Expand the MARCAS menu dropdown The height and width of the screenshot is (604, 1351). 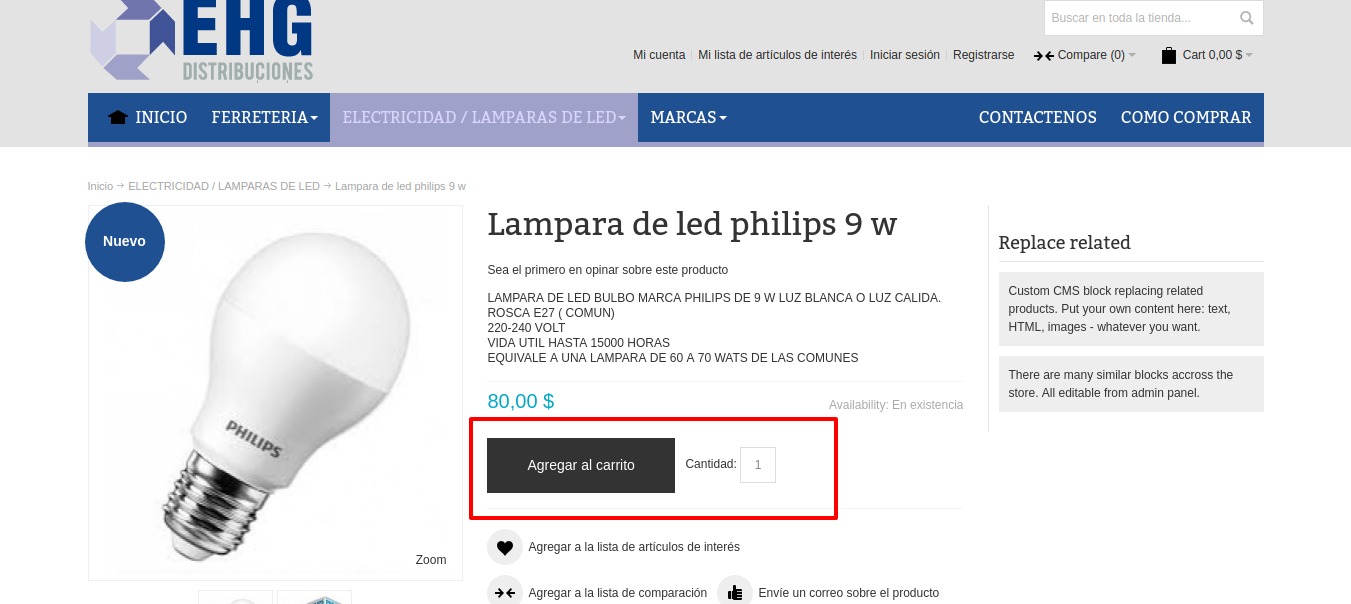[x=688, y=118]
